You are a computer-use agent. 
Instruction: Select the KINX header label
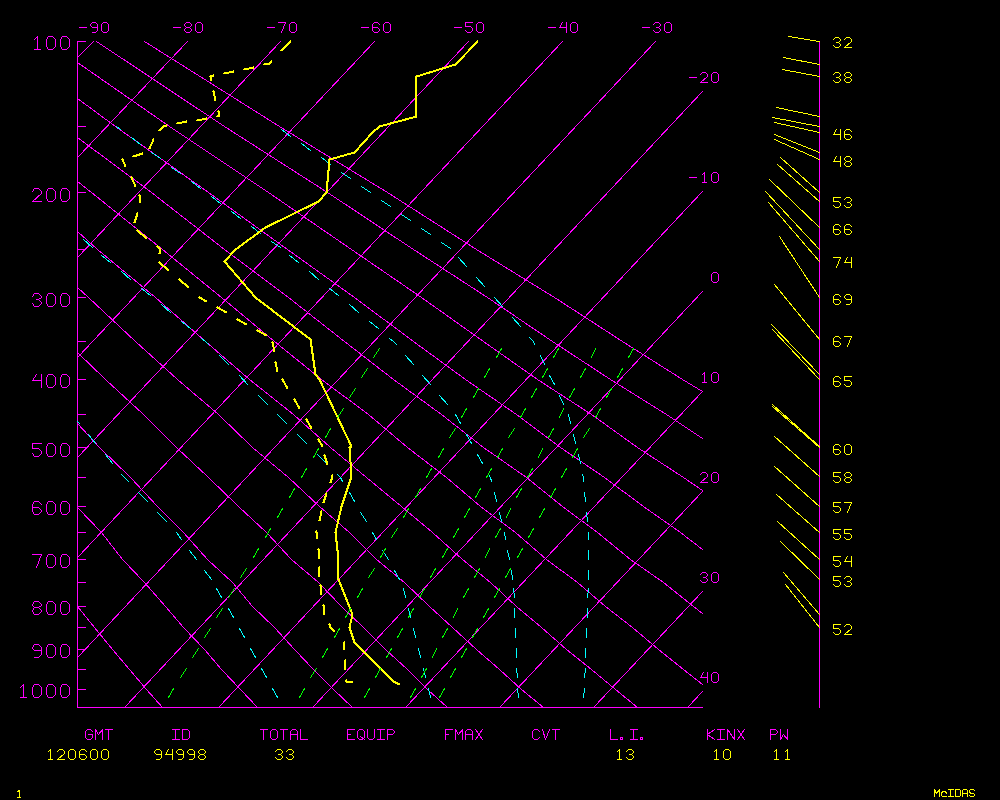pos(726,735)
